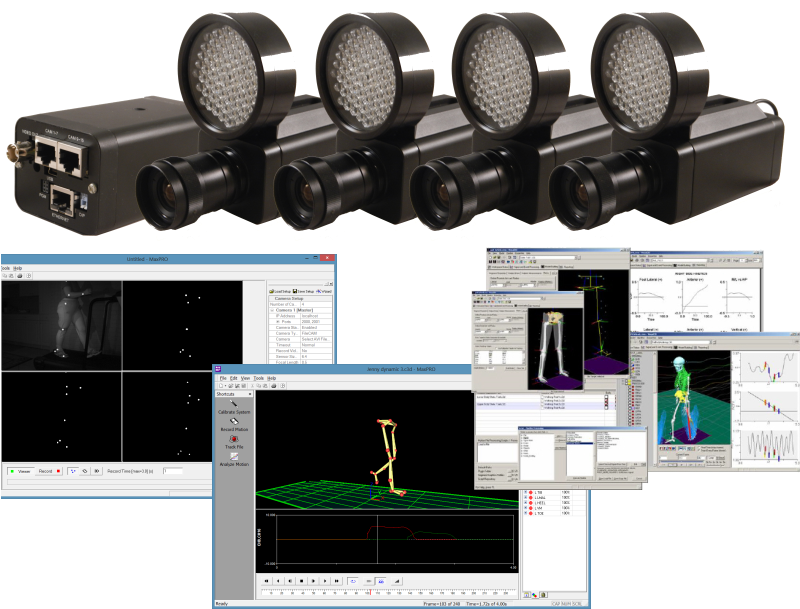Step forward one frame

click(313, 581)
